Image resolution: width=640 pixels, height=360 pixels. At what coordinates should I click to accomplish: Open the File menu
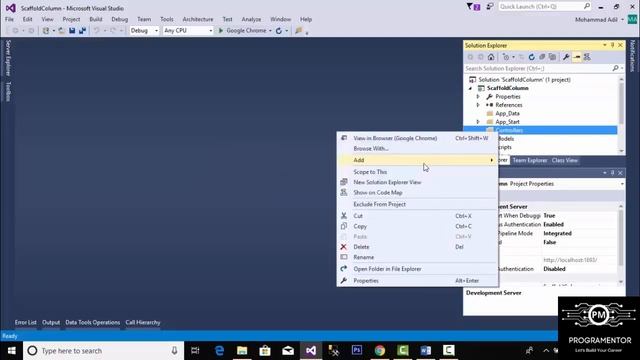(x=9, y=19)
